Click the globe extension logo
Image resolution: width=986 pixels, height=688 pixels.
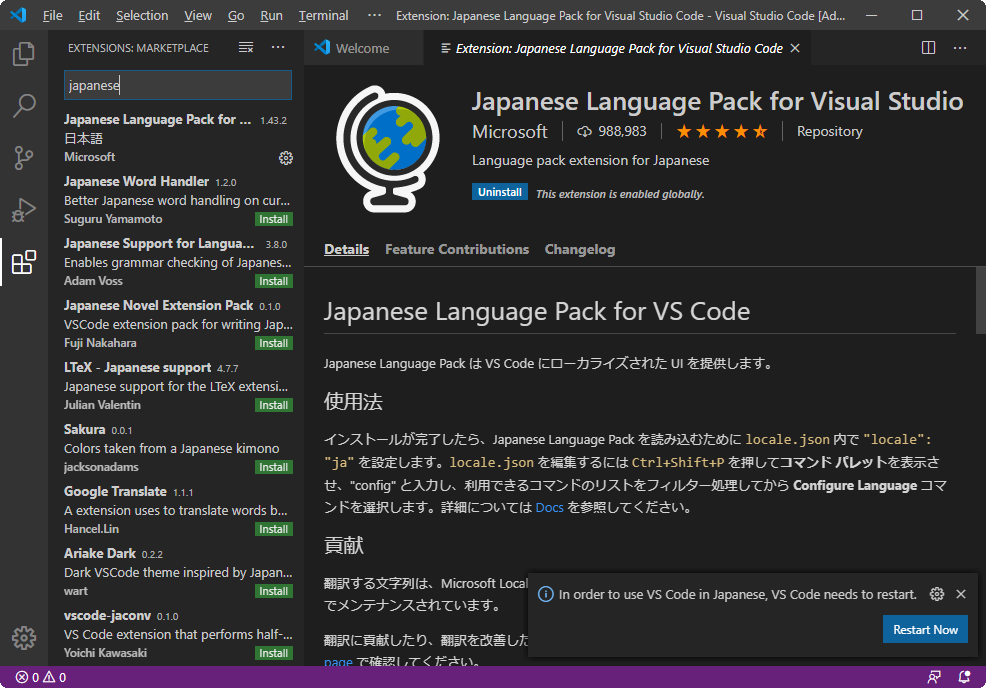point(388,148)
